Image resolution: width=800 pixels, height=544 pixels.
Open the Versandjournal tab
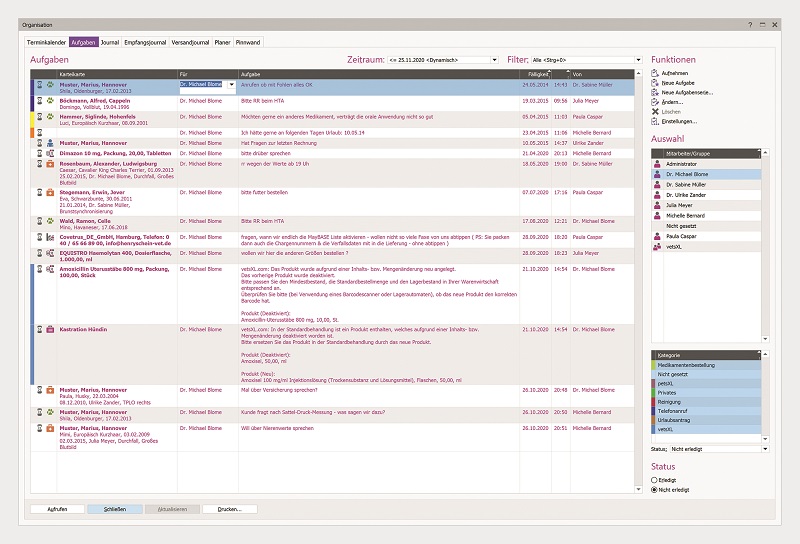pyautogui.click(x=190, y=43)
